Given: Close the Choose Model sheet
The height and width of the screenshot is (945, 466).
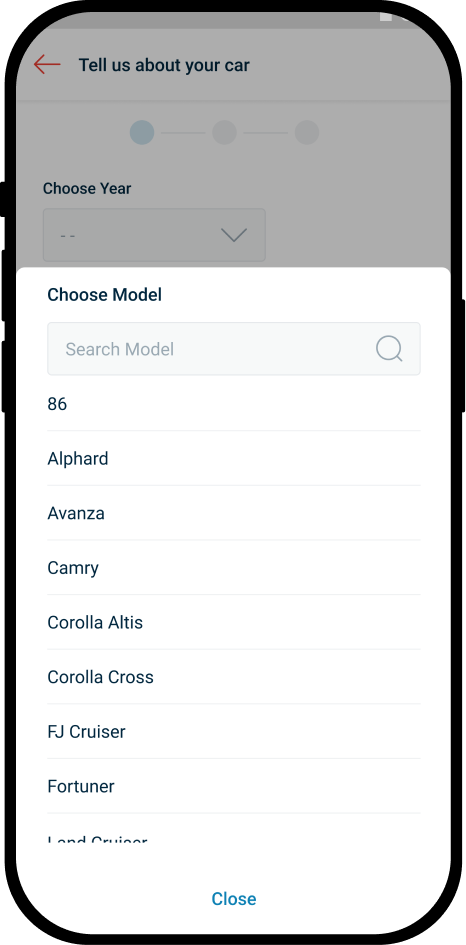Looking at the screenshot, I should coord(234,899).
